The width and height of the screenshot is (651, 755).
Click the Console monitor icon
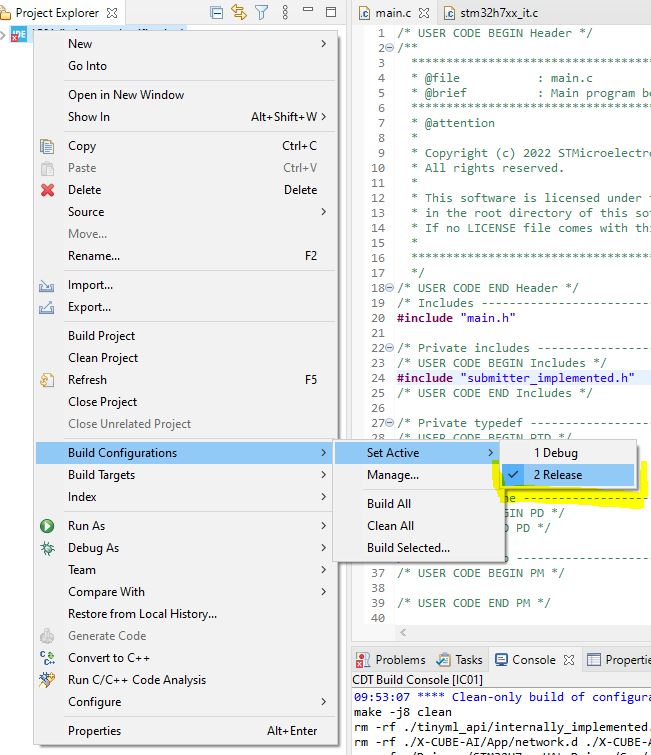[x=501, y=660]
